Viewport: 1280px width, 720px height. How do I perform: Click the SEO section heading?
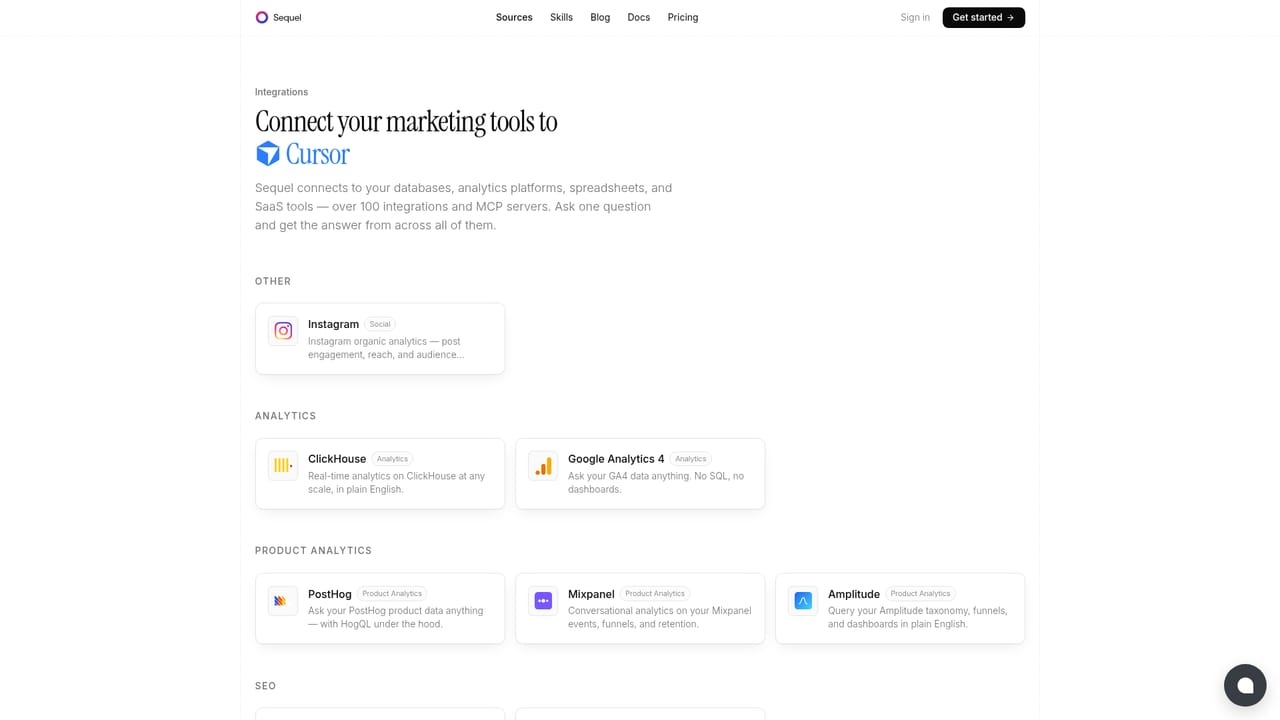(x=265, y=686)
